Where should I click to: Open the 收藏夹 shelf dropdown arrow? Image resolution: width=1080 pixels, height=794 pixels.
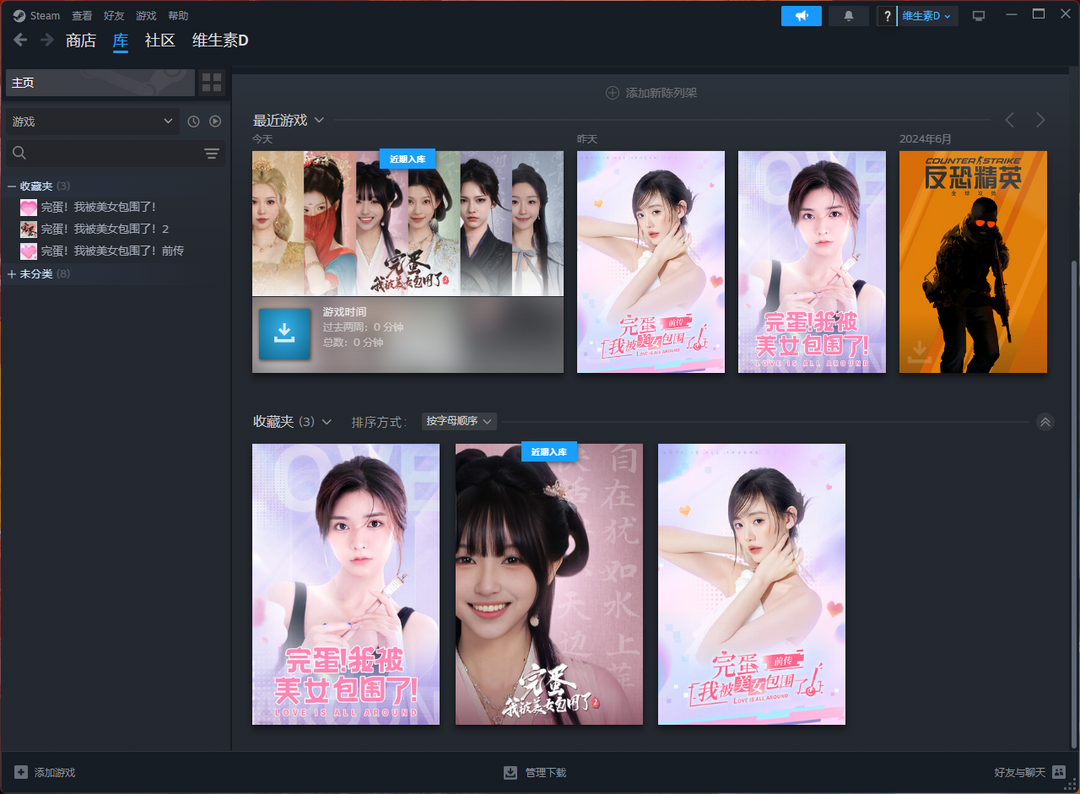click(326, 422)
